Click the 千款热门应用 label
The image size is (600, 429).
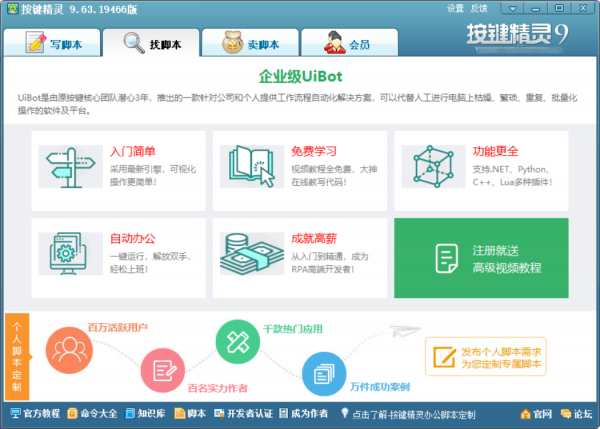click(293, 329)
